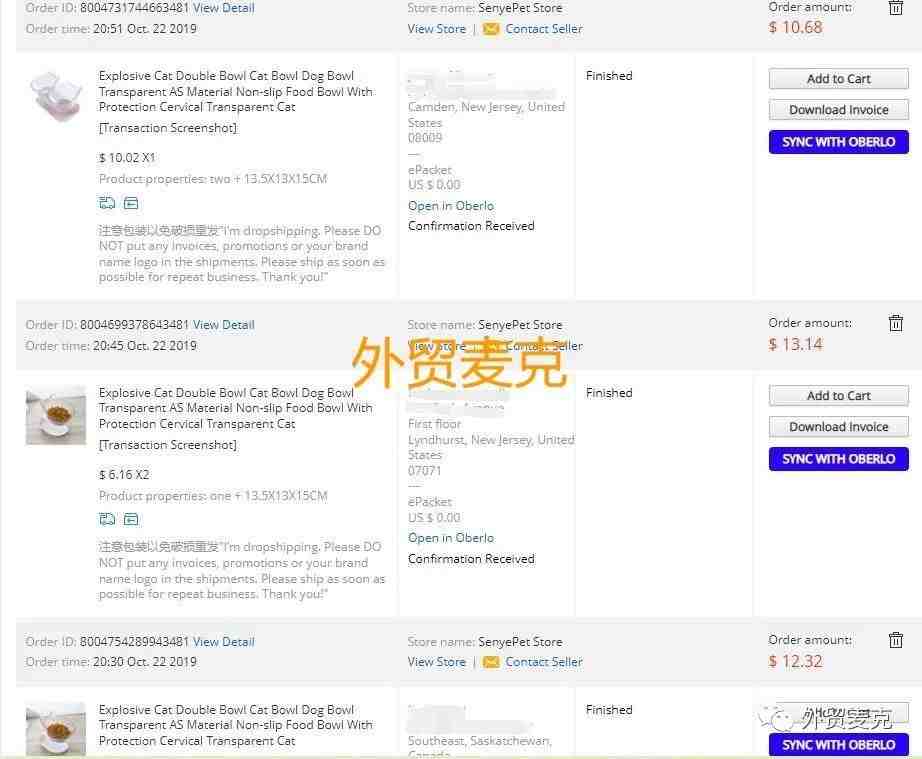922x759 pixels.
Task: Open first note icon under two + 13.5X13X15CM
Action: tap(106, 203)
